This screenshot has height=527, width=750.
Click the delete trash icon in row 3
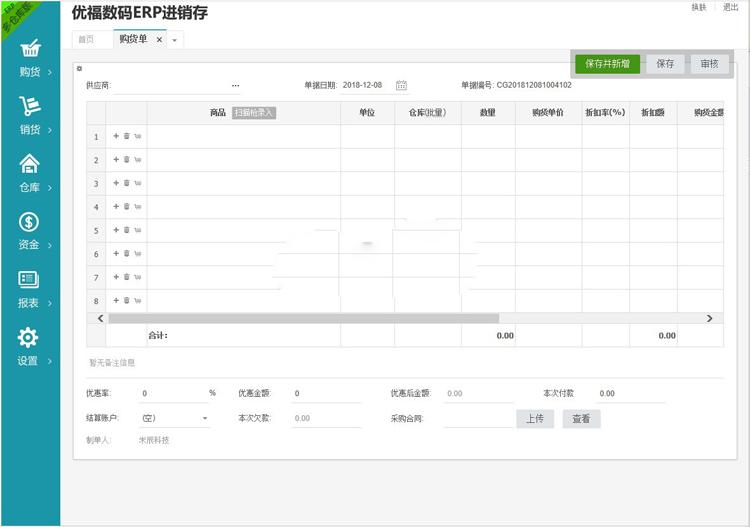pyautogui.click(x=127, y=183)
